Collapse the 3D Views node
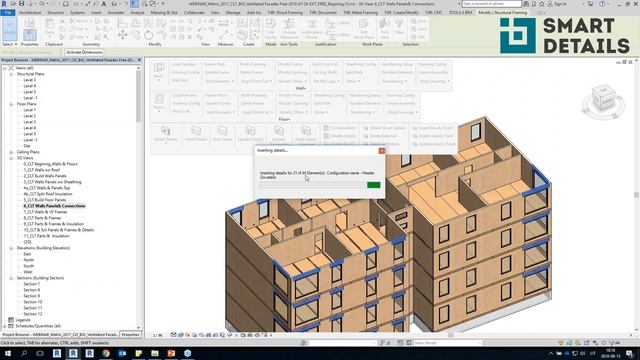Viewport: 640px width, 360px height. (11, 158)
